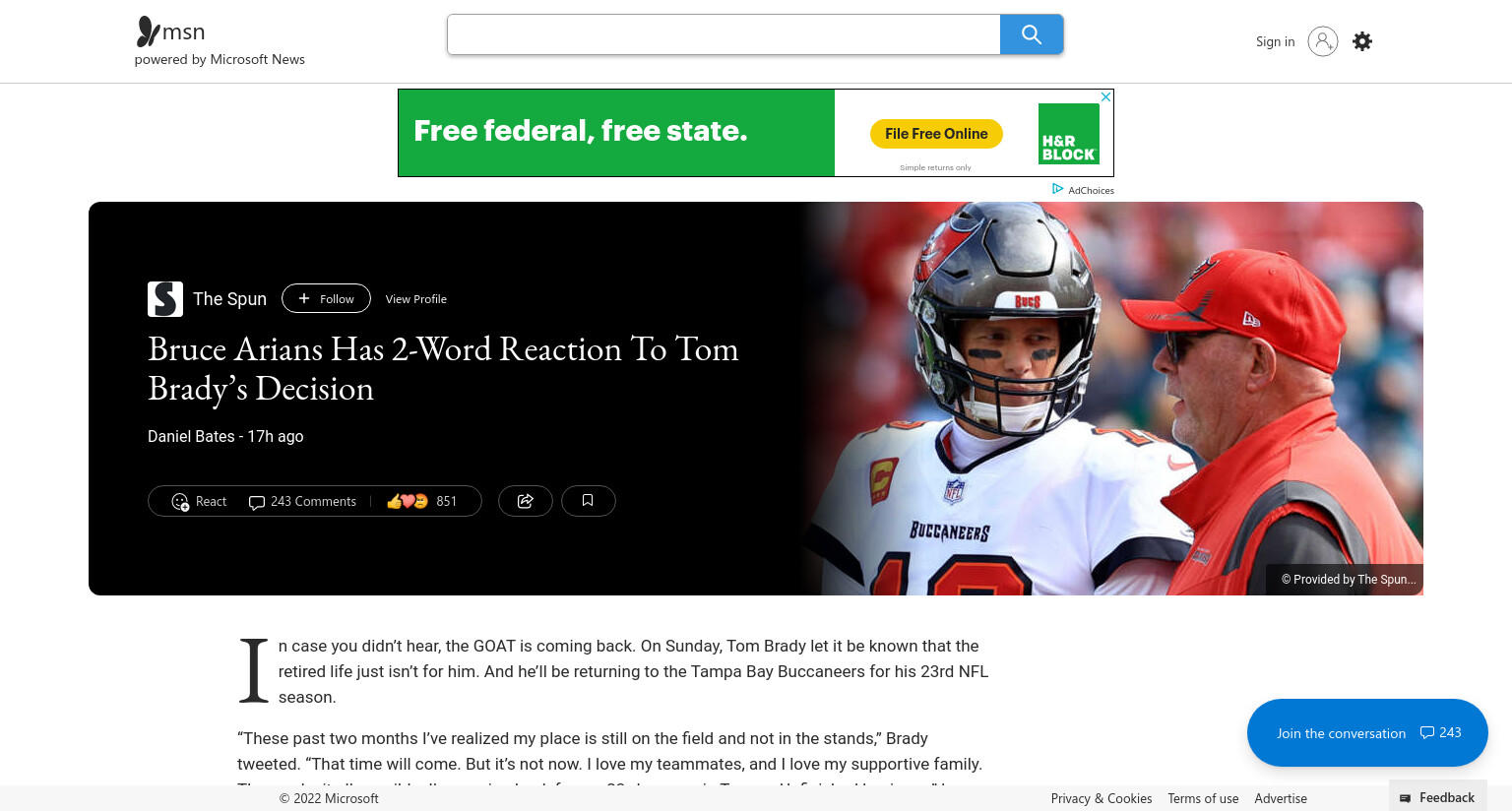The width and height of the screenshot is (1512, 811).
Task: Open the 243 Comments section
Action: 302,502
